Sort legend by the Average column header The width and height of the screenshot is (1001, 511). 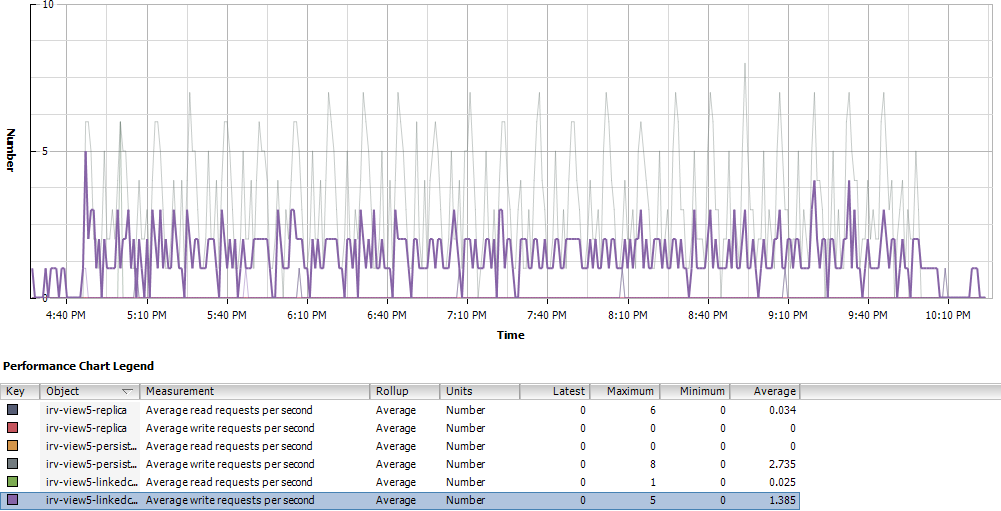coord(765,391)
